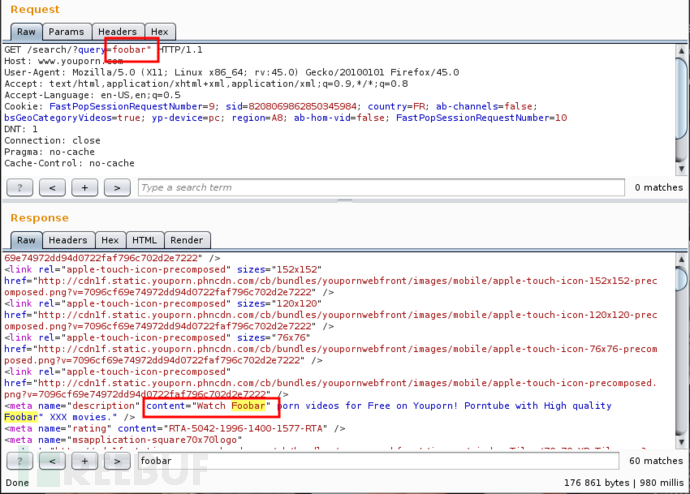Screen dimensions: 690x494
Task: Click the 'Accept-Language: en-US,en;q=0.5' line
Action: click(x=92, y=95)
